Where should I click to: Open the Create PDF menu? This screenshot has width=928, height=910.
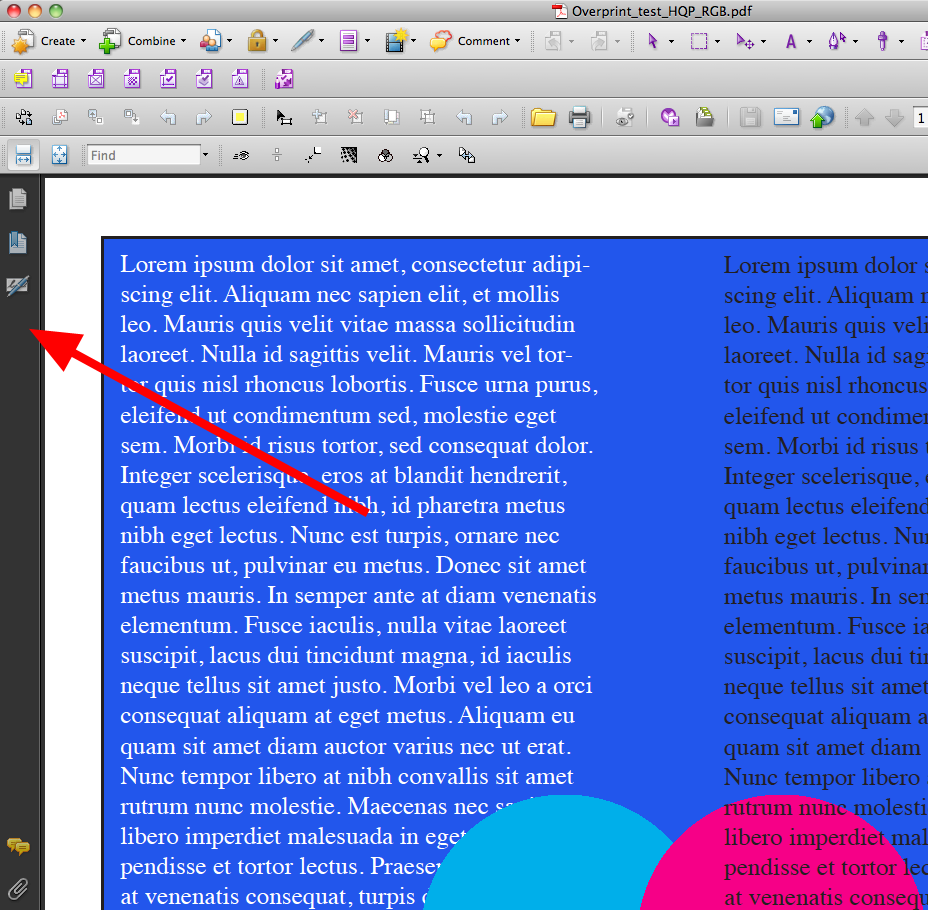pyautogui.click(x=50, y=41)
